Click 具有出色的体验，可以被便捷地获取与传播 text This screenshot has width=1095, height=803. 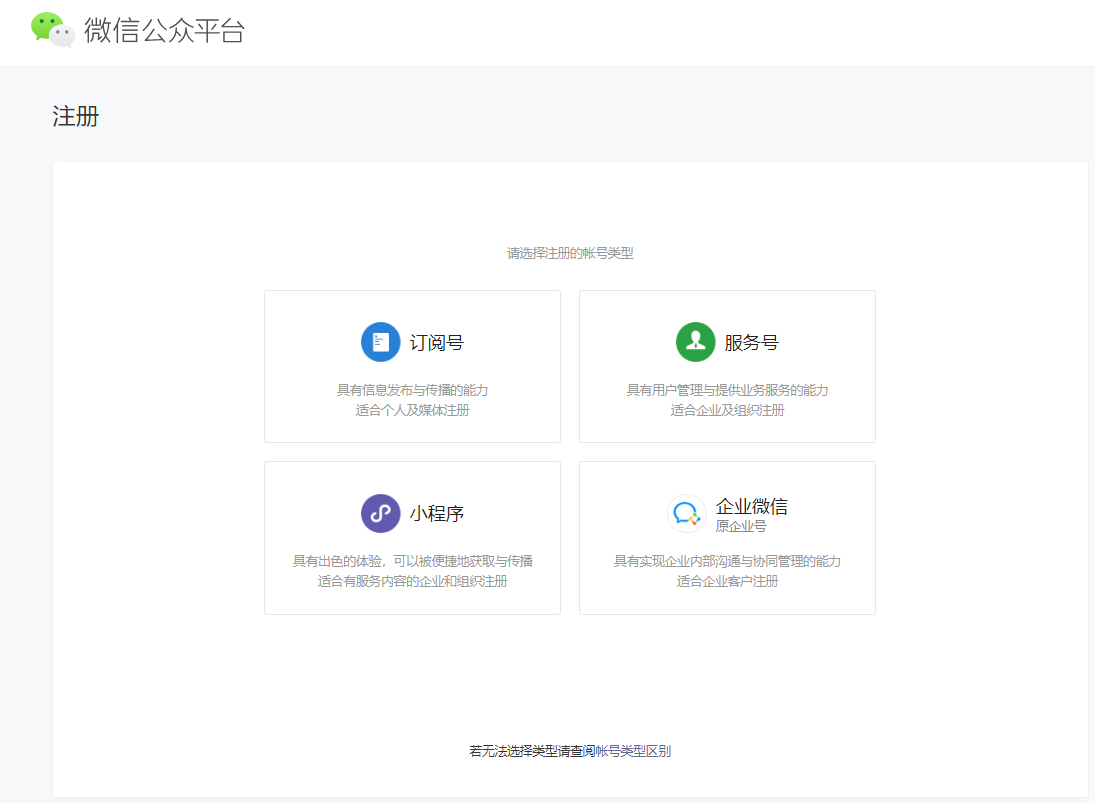click(412, 561)
